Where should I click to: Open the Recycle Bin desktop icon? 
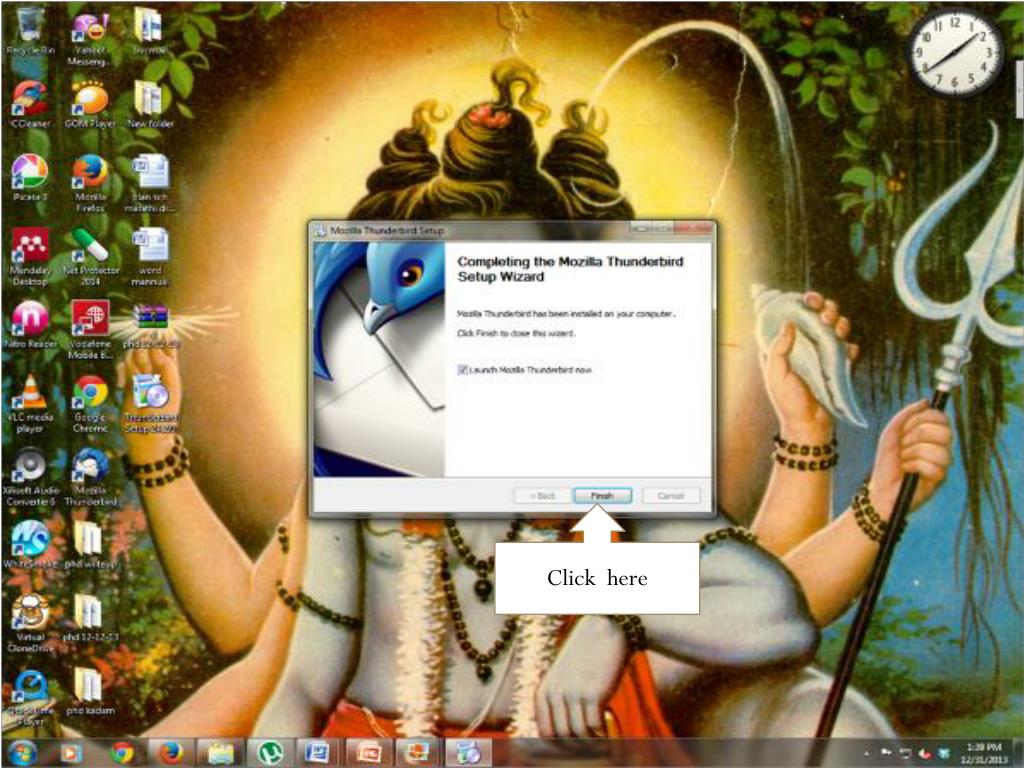[30, 31]
